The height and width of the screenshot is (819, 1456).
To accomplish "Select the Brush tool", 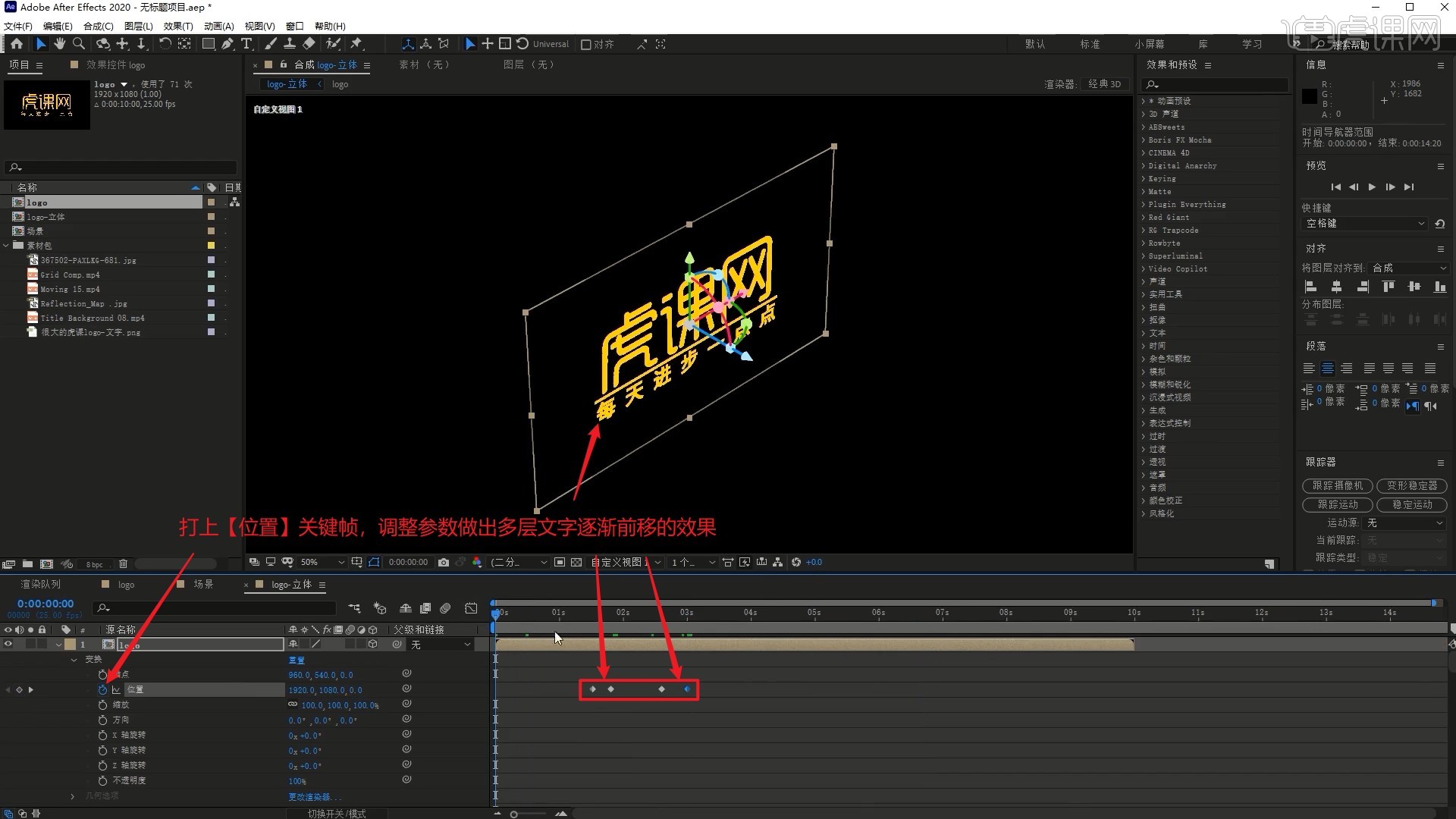I will (x=271, y=44).
